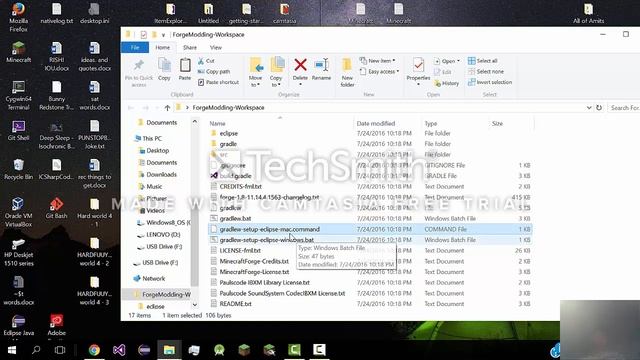Open New item dropdown
Image resolution: width=640 pixels, height=360 pixels.
[x=378, y=61]
